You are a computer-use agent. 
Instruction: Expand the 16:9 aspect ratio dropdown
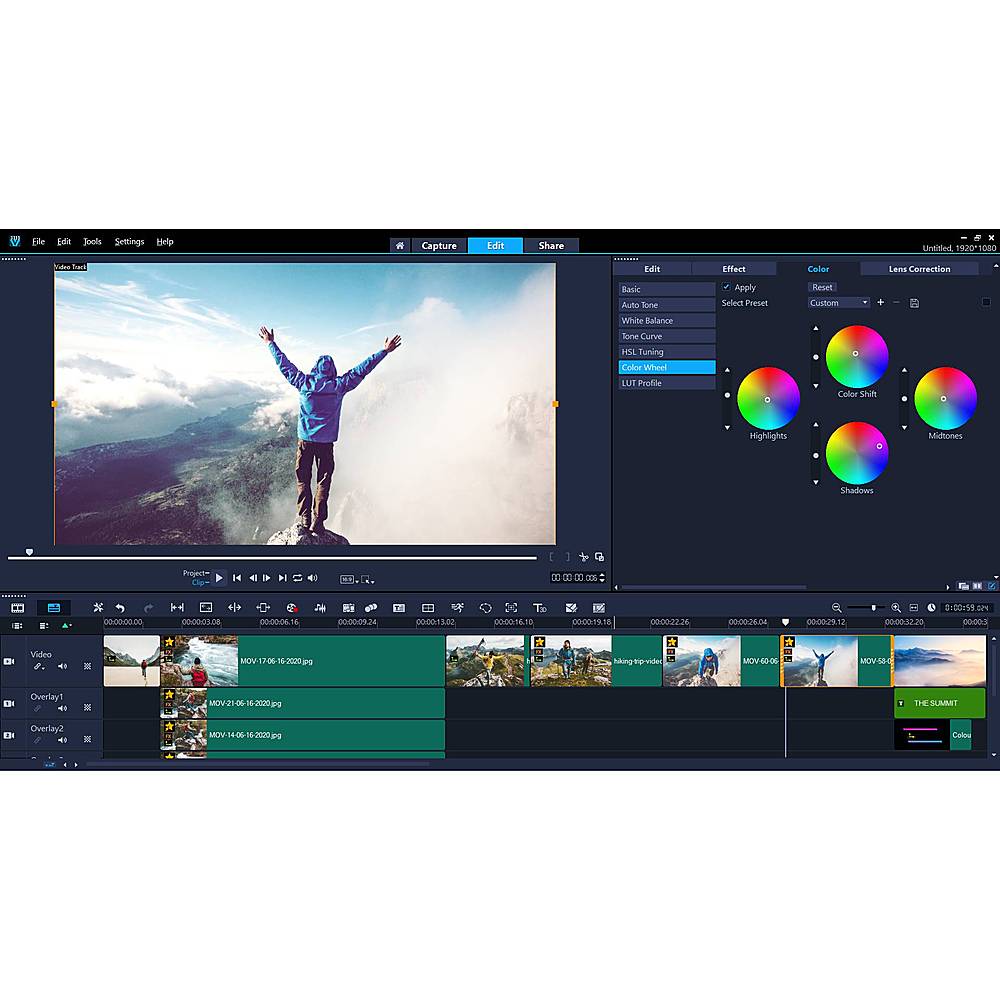click(347, 579)
